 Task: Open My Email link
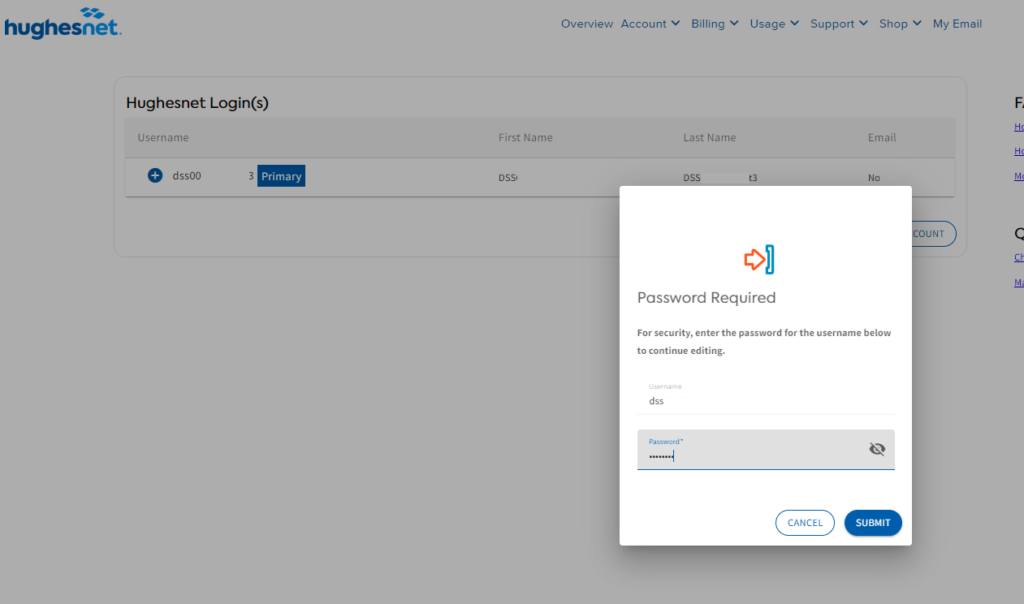957,24
